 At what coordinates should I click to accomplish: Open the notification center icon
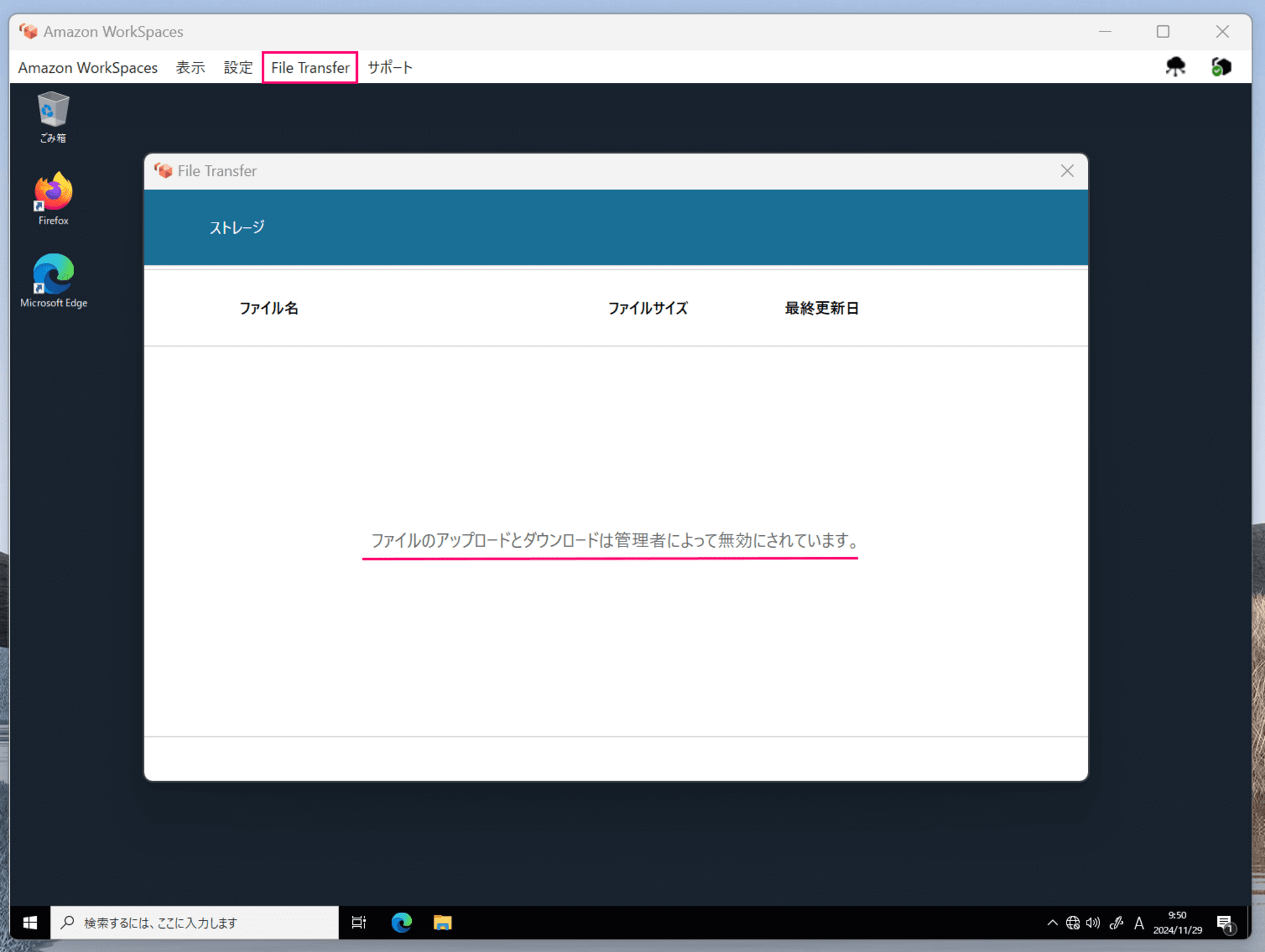click(1225, 923)
